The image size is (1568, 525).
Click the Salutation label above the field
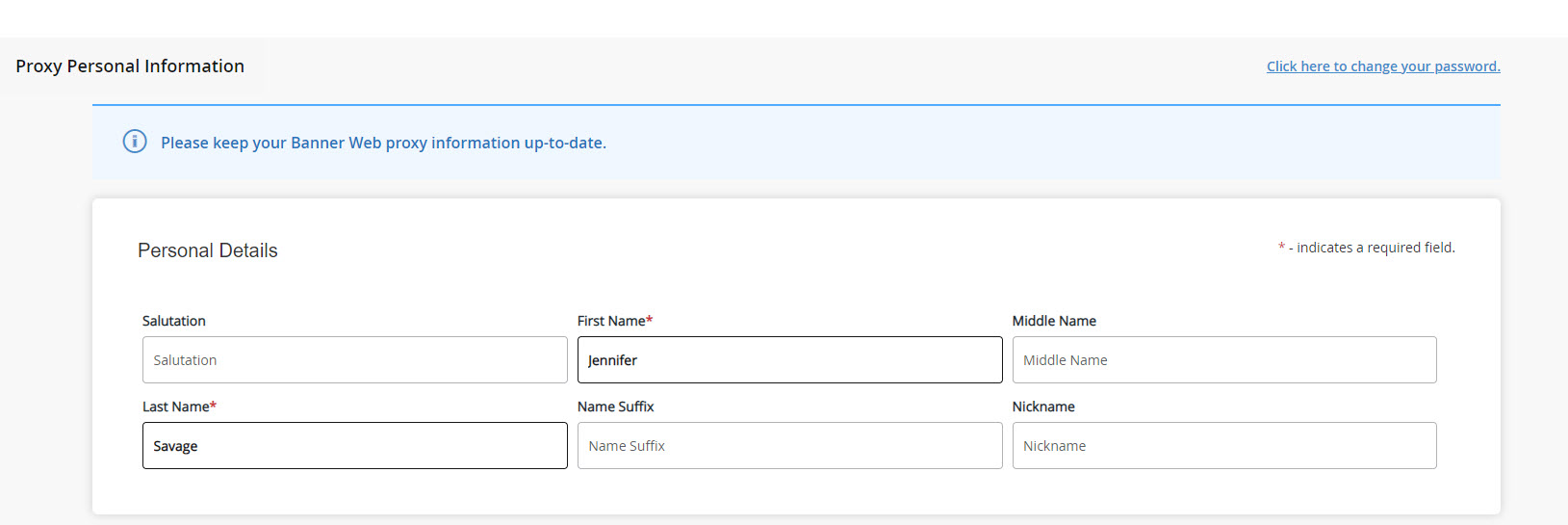click(x=173, y=321)
